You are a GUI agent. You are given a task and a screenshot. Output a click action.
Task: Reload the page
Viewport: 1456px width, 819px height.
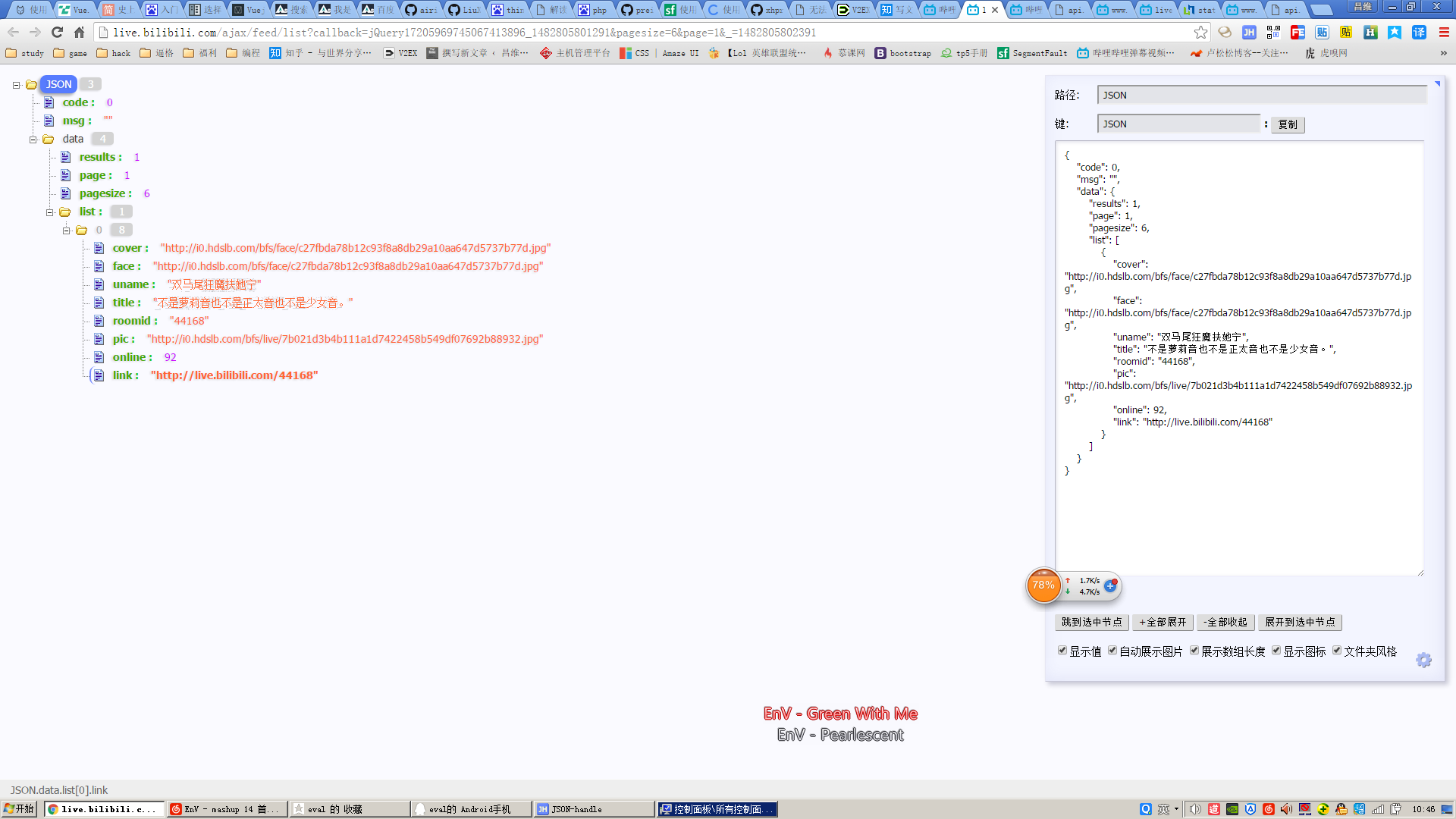[x=57, y=33]
